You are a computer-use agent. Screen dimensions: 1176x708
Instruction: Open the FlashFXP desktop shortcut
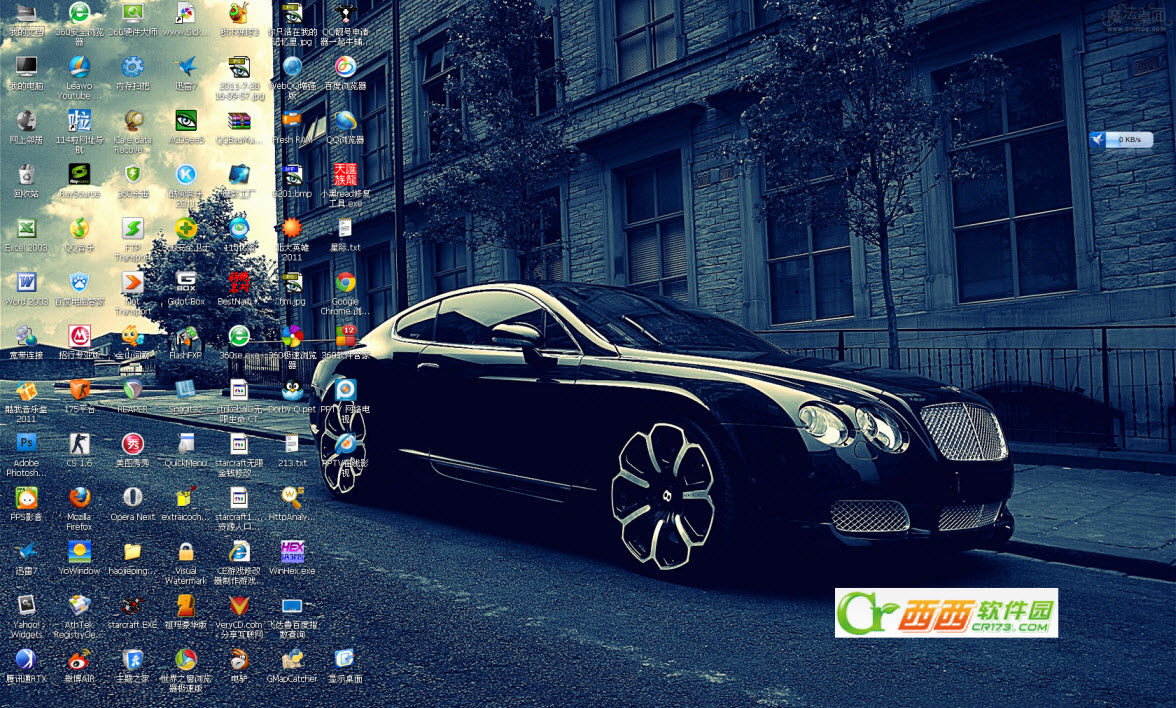coord(186,337)
